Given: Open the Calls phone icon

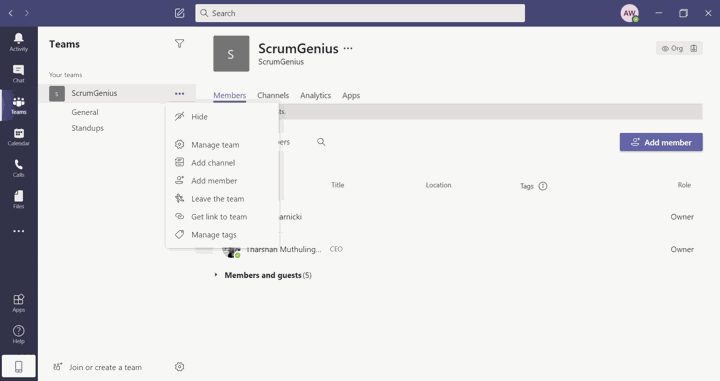Looking at the screenshot, I should (18, 168).
